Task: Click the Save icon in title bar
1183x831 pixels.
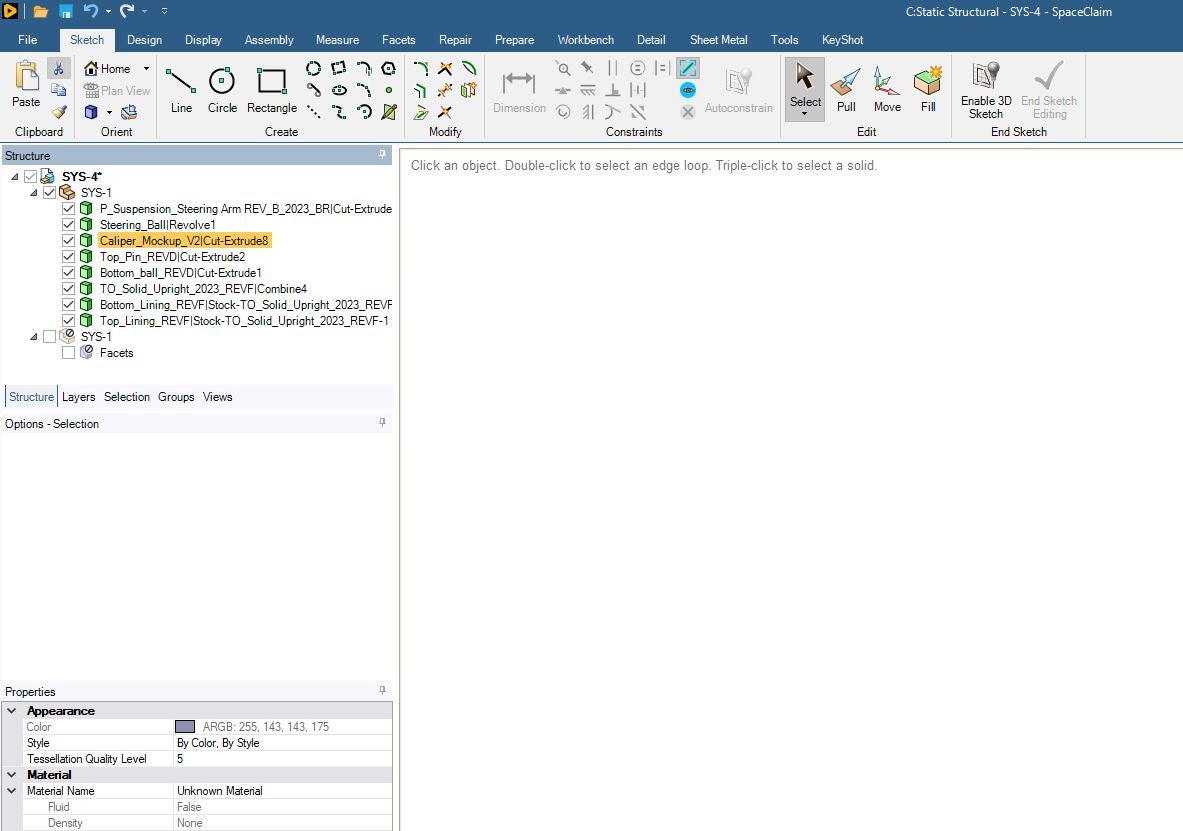Action: 66,11
